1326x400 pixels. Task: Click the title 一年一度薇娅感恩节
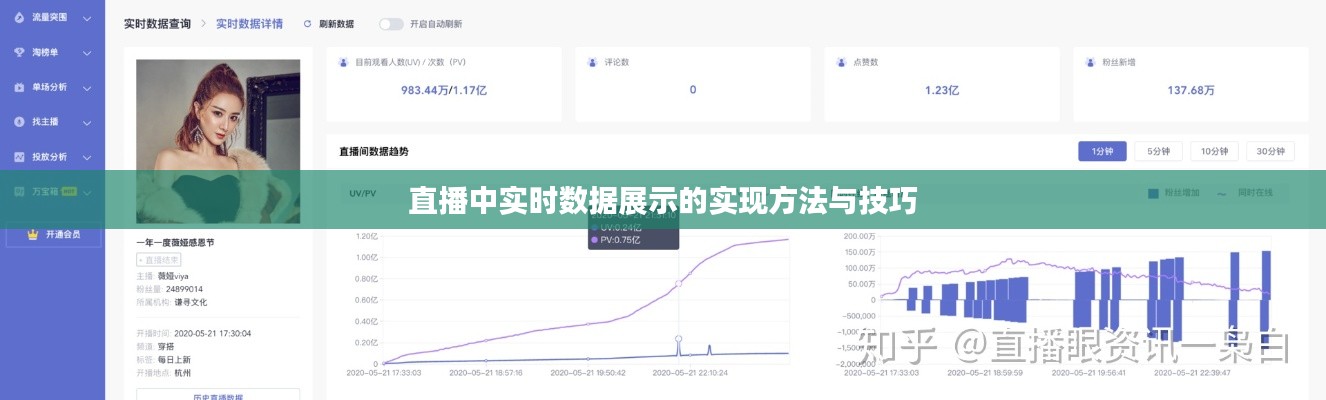click(175, 243)
